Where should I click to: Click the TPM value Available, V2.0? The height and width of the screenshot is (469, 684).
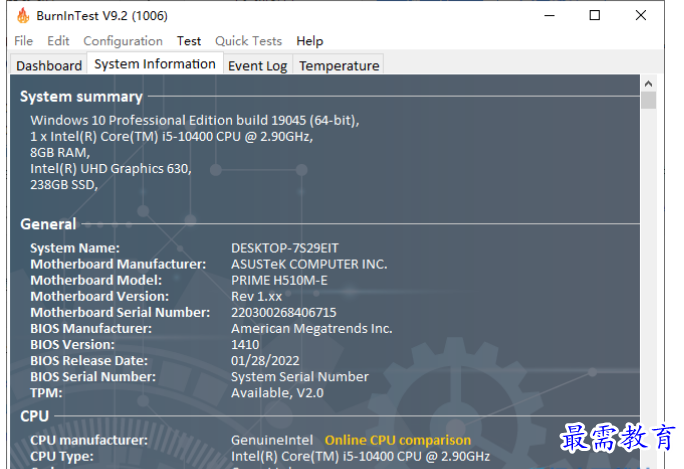pyautogui.click(x=277, y=393)
